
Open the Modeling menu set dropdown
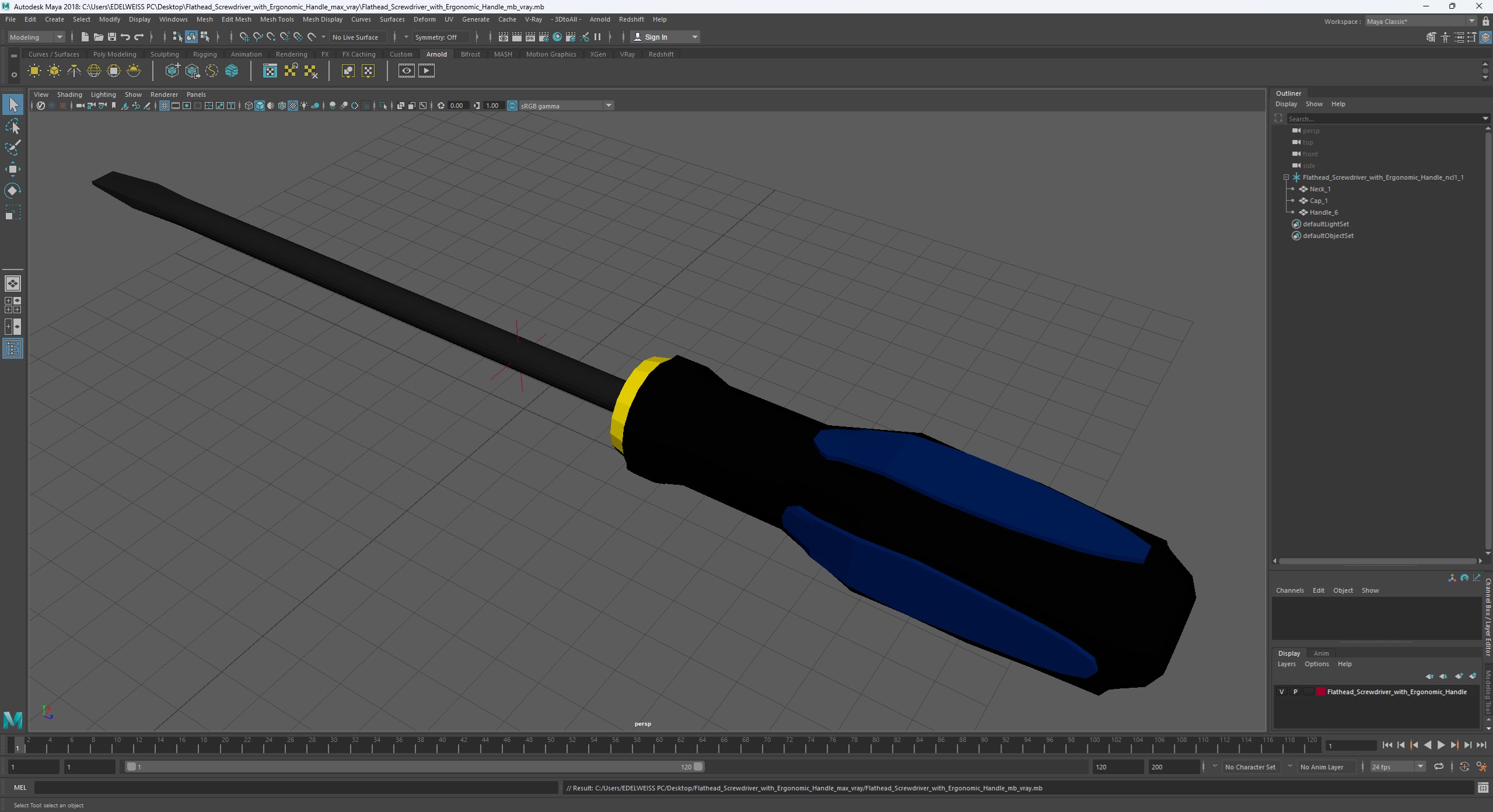click(36, 37)
